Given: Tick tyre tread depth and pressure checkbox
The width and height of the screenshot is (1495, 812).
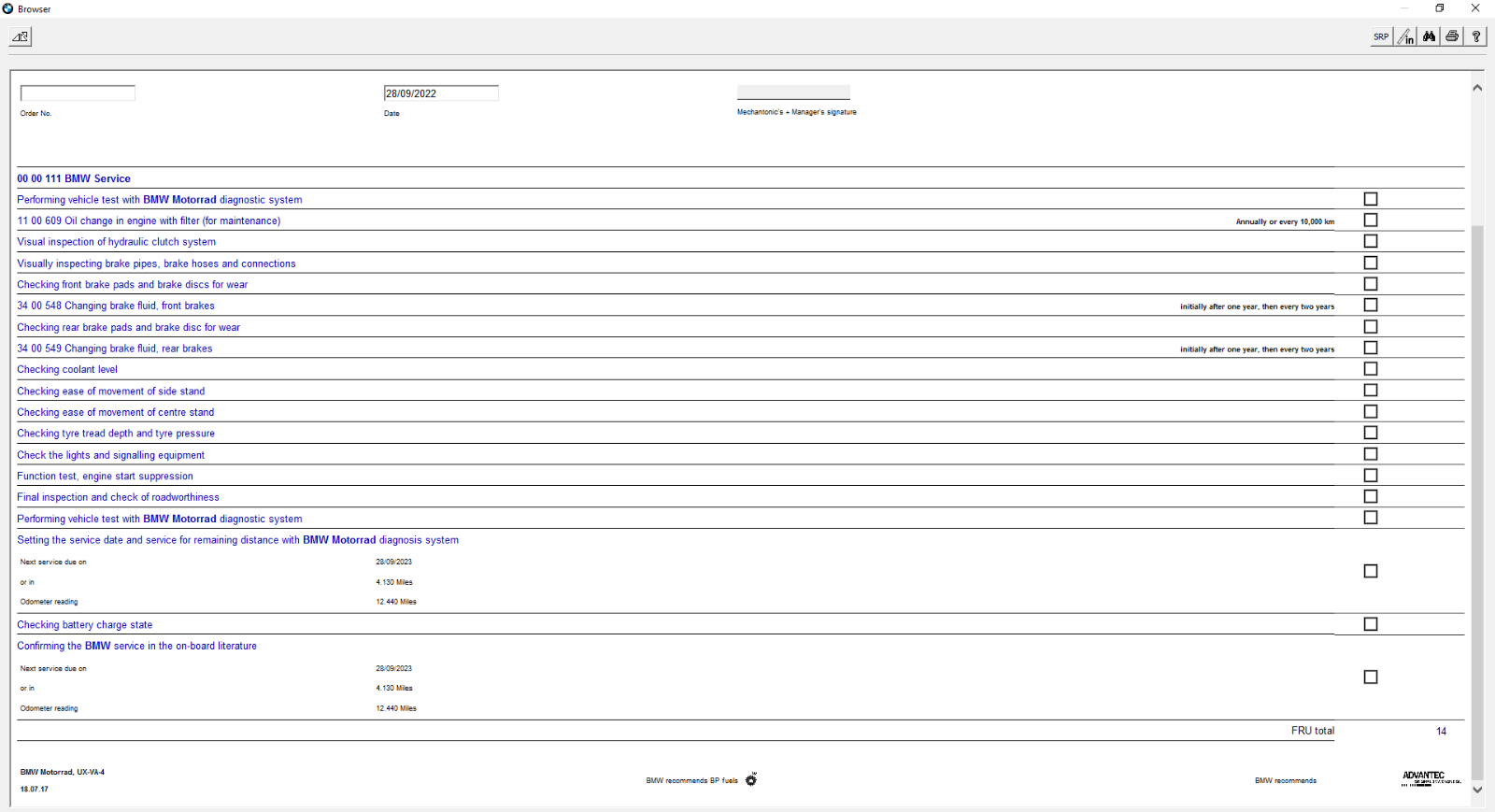Looking at the screenshot, I should point(1371,433).
